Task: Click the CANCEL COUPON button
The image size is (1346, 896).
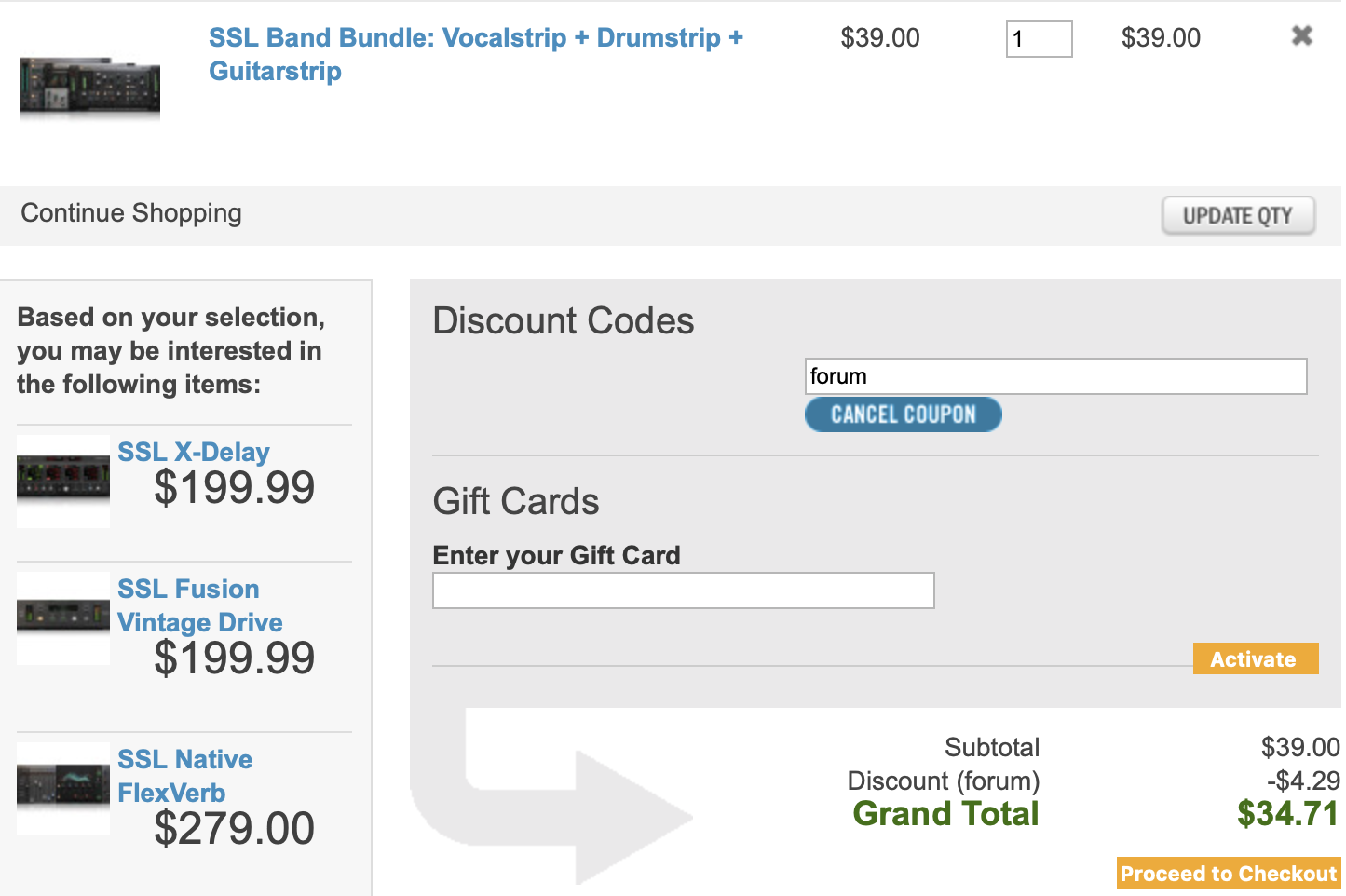Action: 903,414
